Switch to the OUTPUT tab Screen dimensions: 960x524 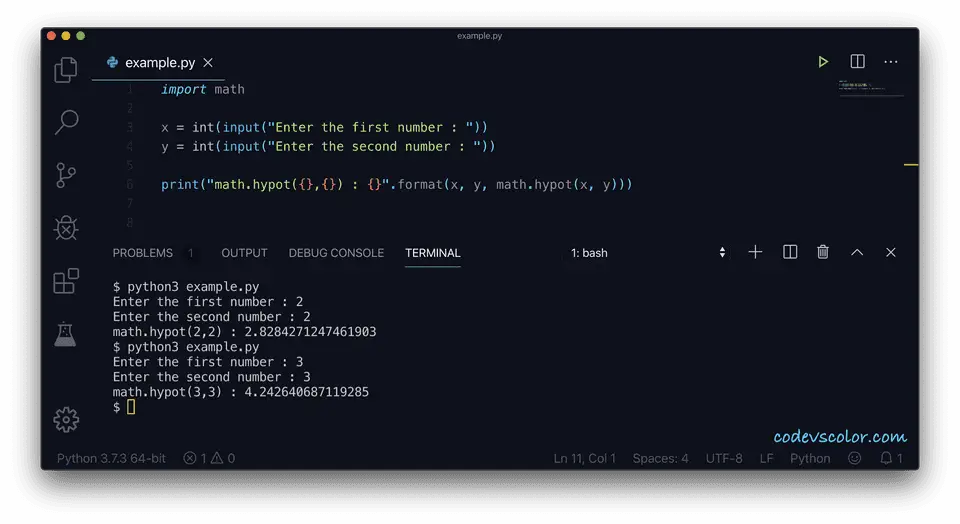pos(244,253)
